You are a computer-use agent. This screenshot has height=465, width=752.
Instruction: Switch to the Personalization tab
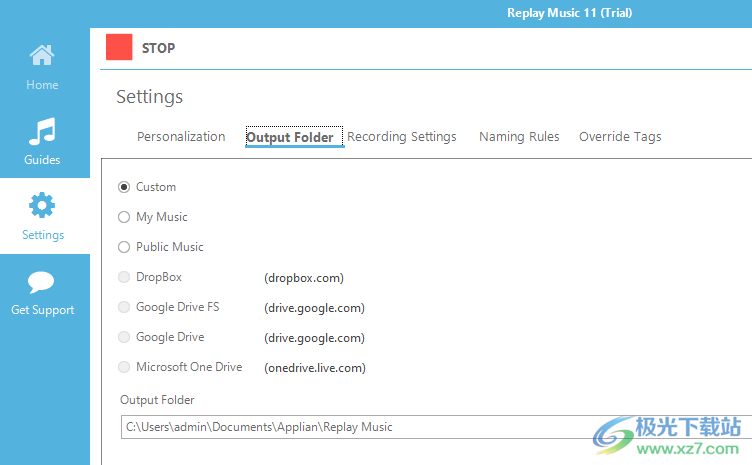point(181,137)
